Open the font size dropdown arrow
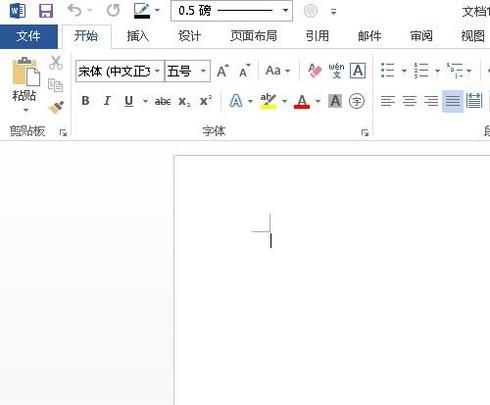 tap(203, 71)
